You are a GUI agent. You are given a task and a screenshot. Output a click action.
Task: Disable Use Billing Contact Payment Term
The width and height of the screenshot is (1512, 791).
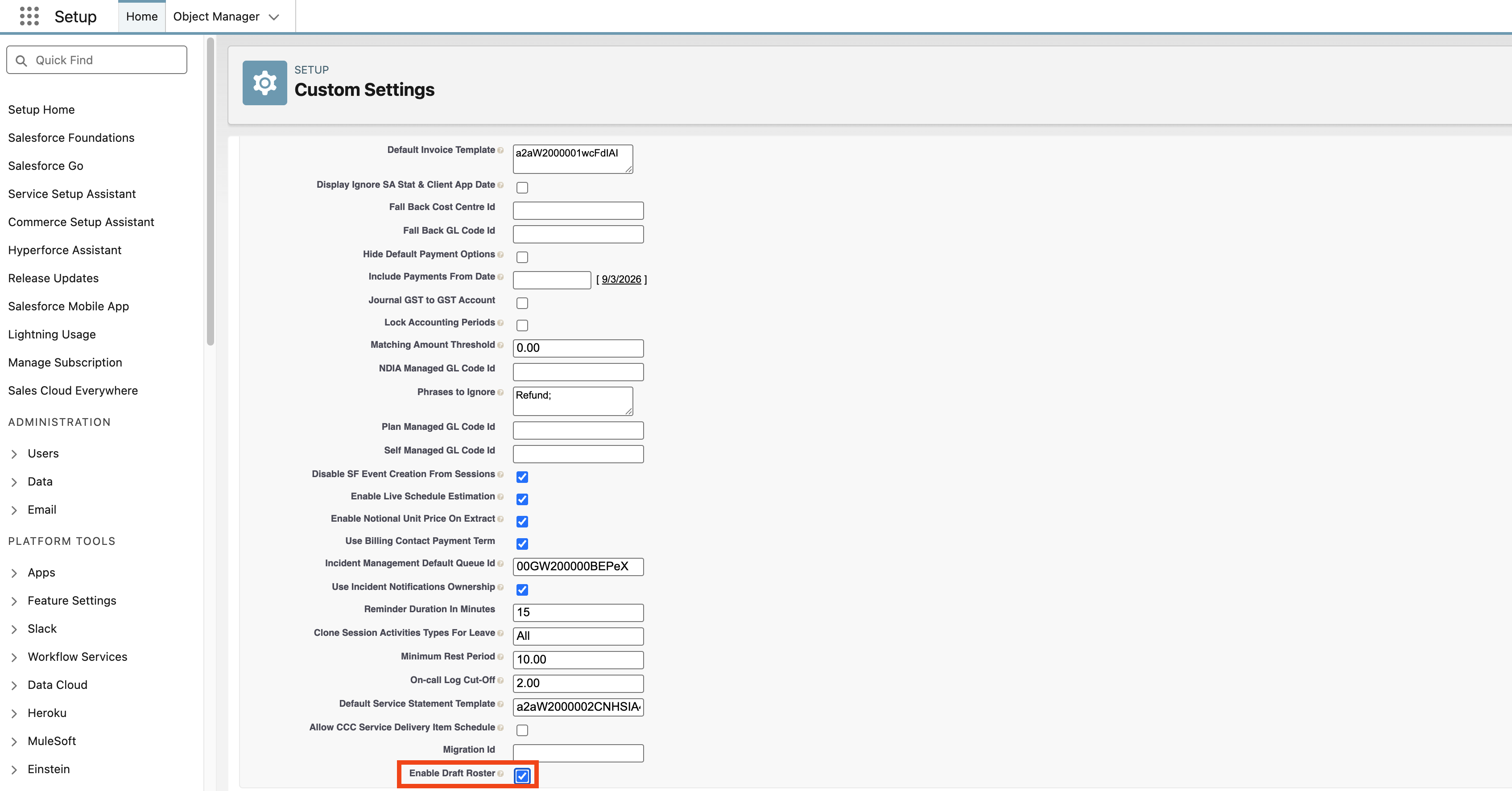point(522,544)
